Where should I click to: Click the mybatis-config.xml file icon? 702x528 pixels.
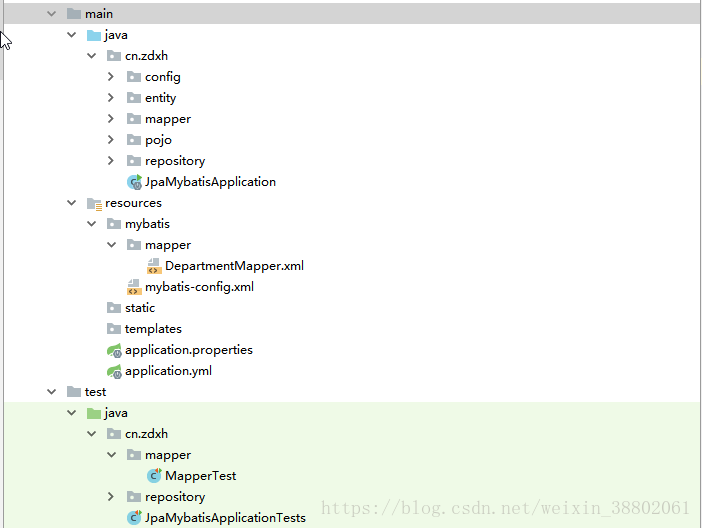click(x=134, y=287)
